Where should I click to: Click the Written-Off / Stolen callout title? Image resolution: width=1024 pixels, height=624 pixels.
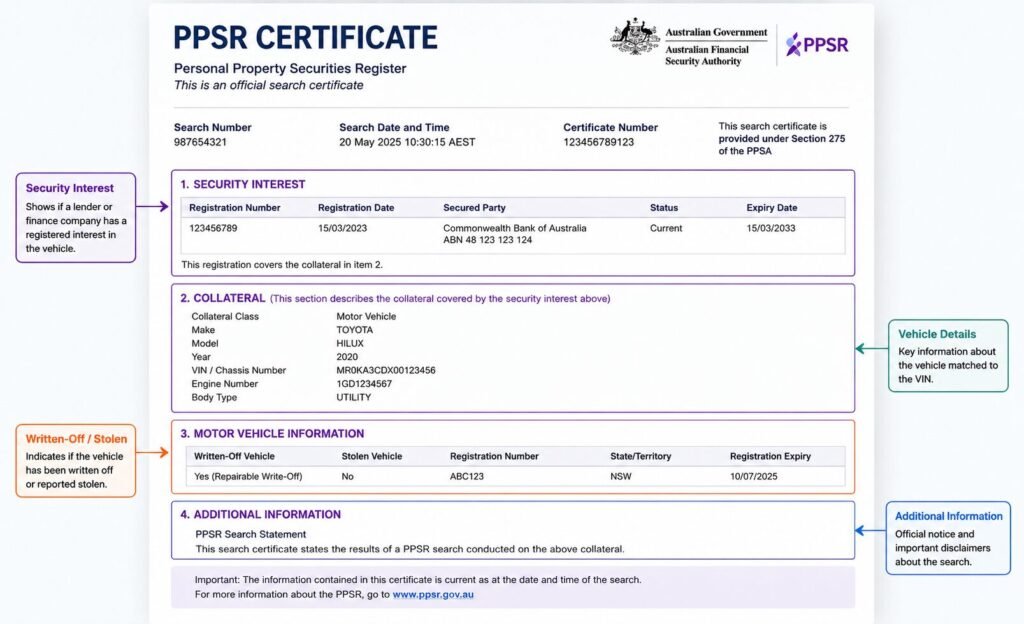[76, 439]
